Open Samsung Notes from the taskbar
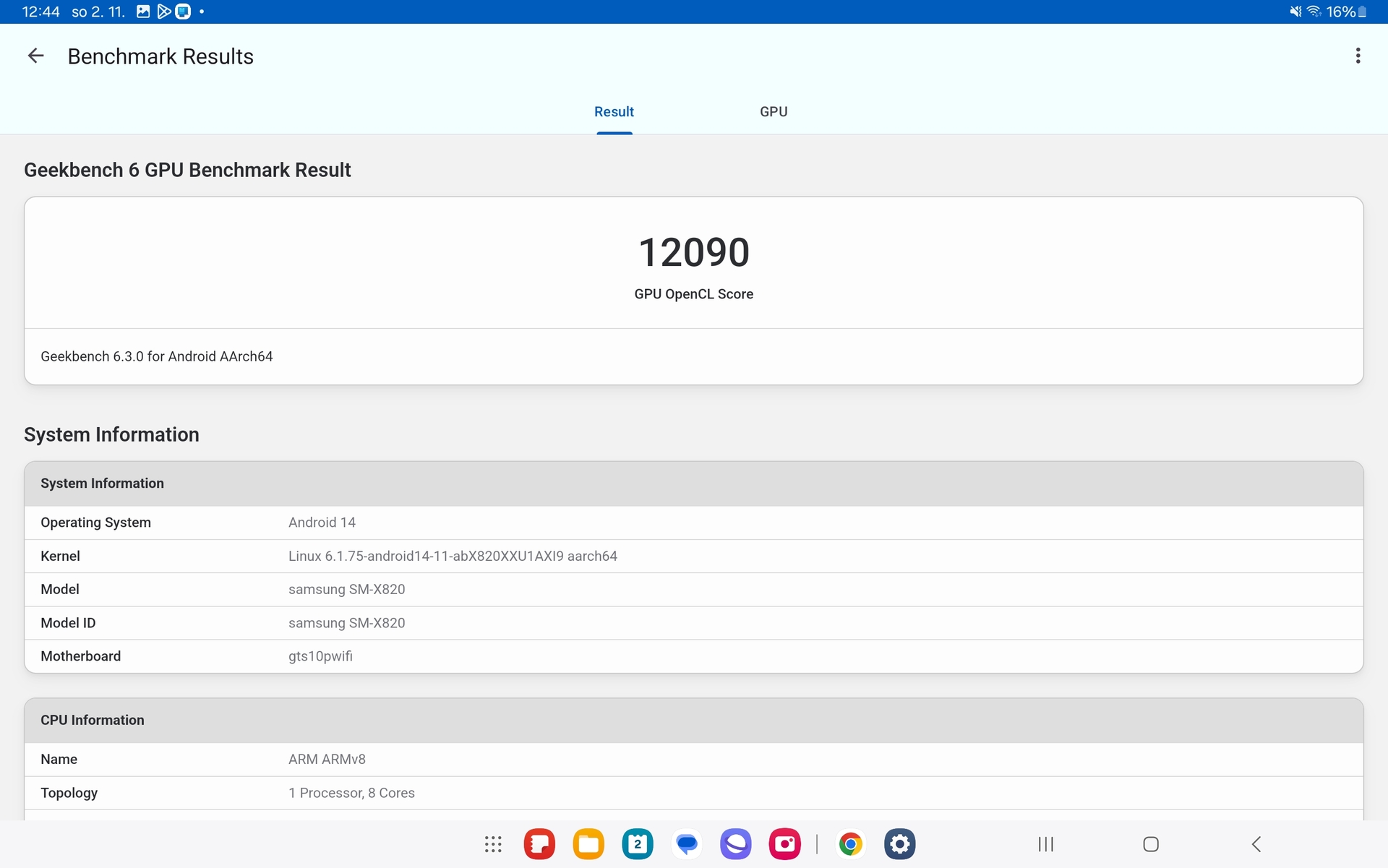Screen dimensions: 1388x868 539,843
